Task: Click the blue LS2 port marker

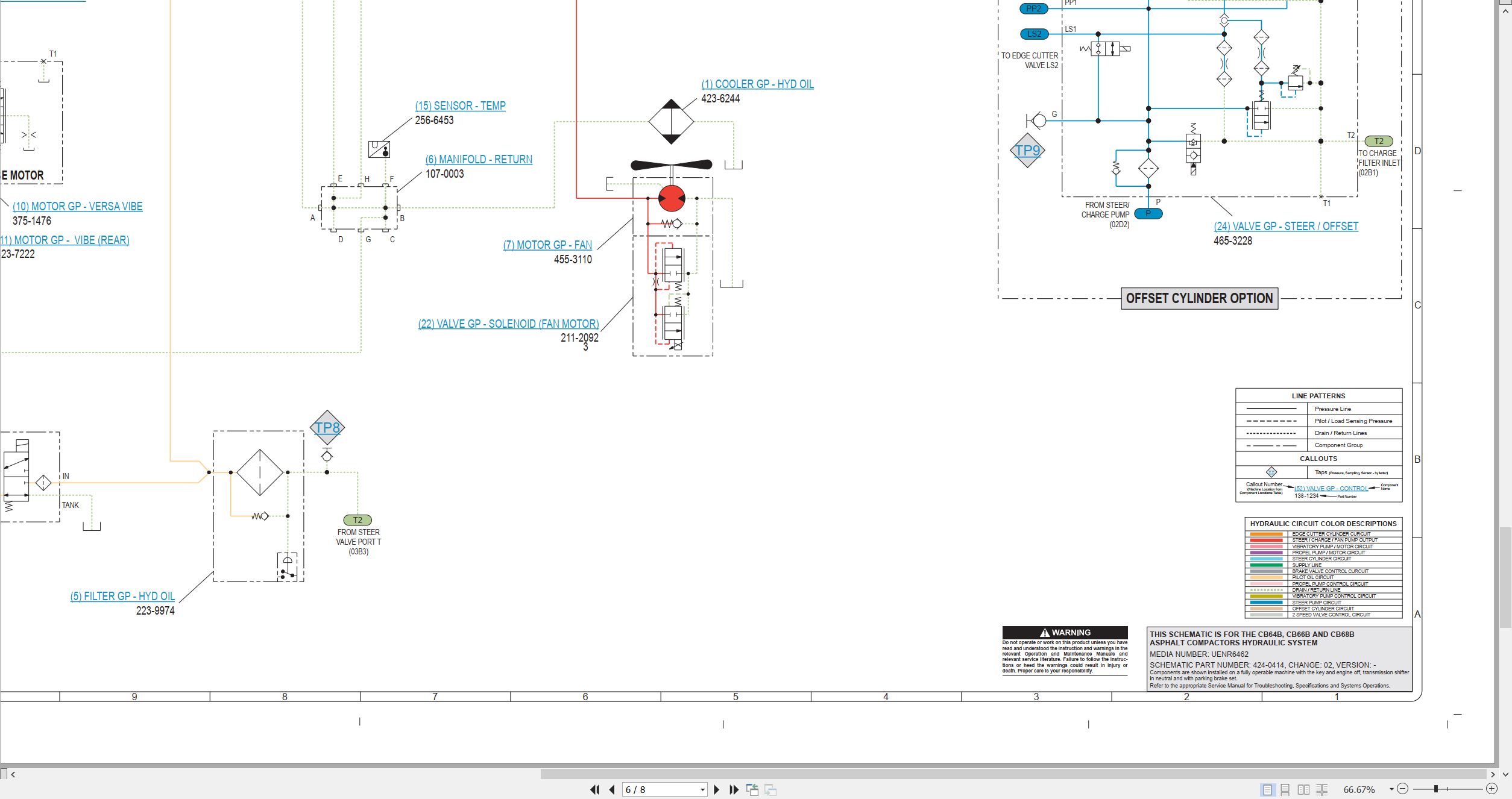Action: pos(1034,34)
